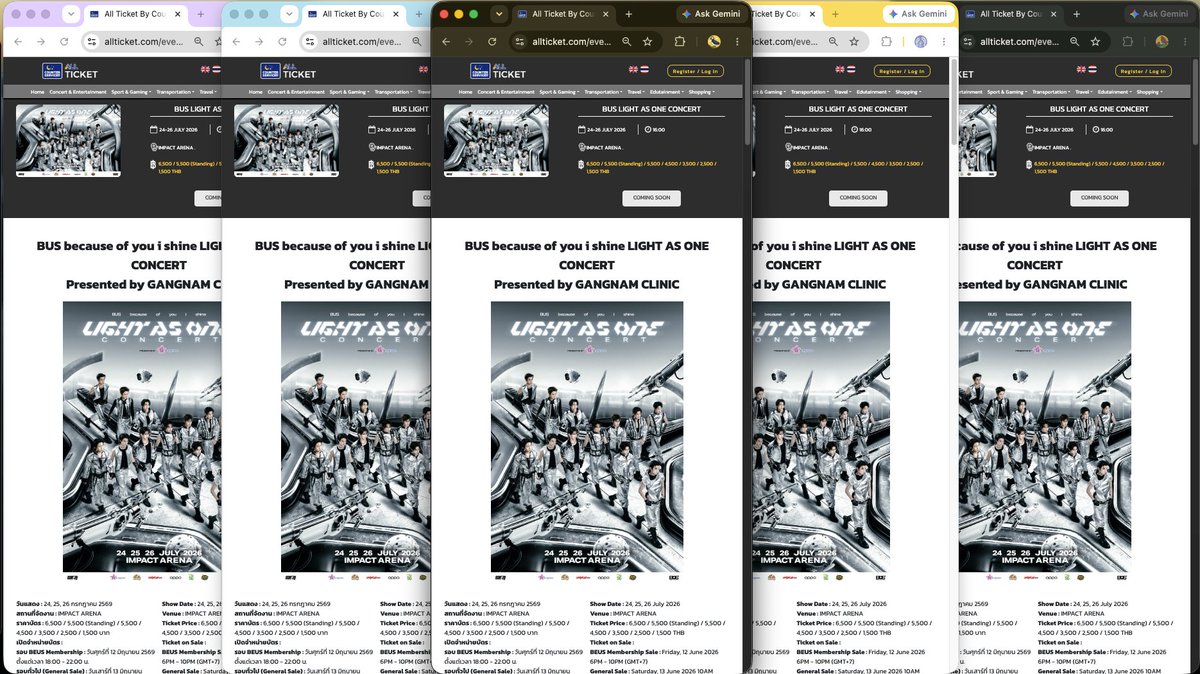Switch to English flag in front dark window
Viewport: 1200px width, 674px height.
(633, 70)
